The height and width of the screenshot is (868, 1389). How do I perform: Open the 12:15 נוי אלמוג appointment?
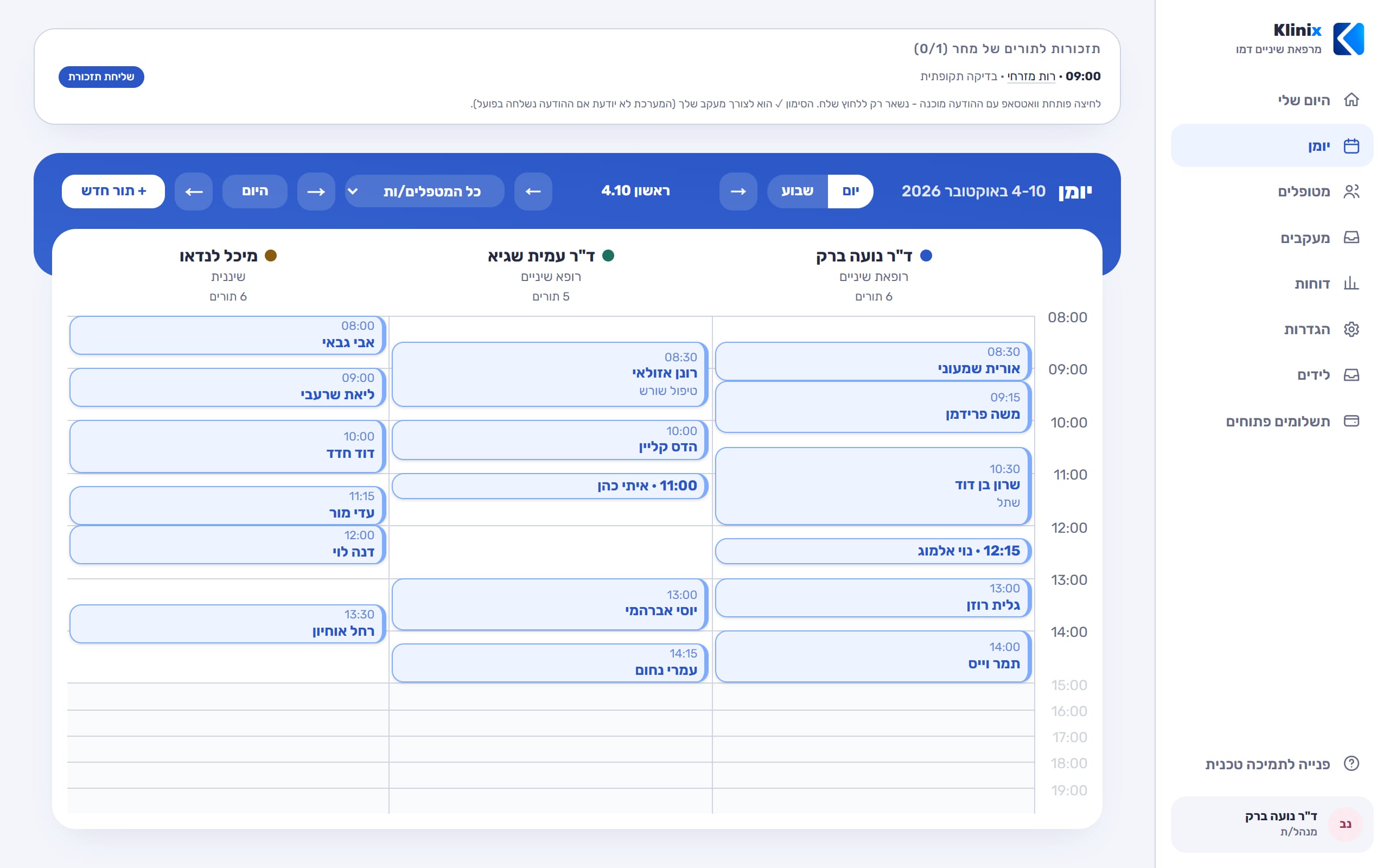point(873,551)
